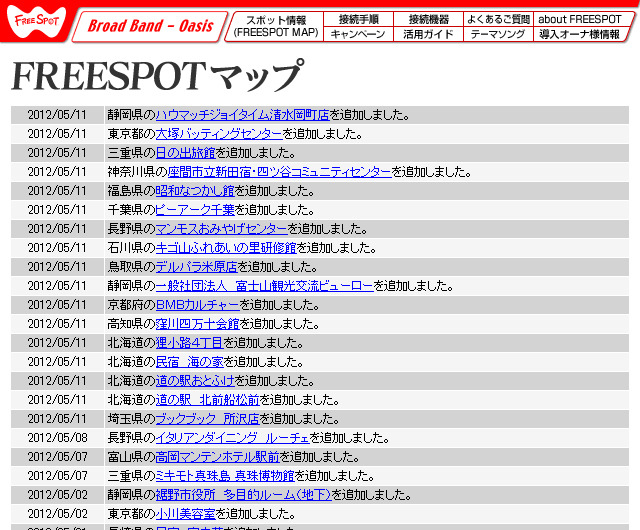Open the テーマソング menu item
Image resolution: width=640 pixels, height=530 pixels.
click(x=498, y=34)
